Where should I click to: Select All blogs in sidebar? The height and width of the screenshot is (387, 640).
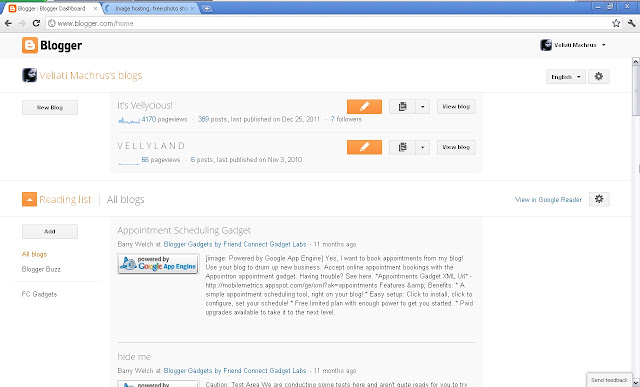[34, 254]
